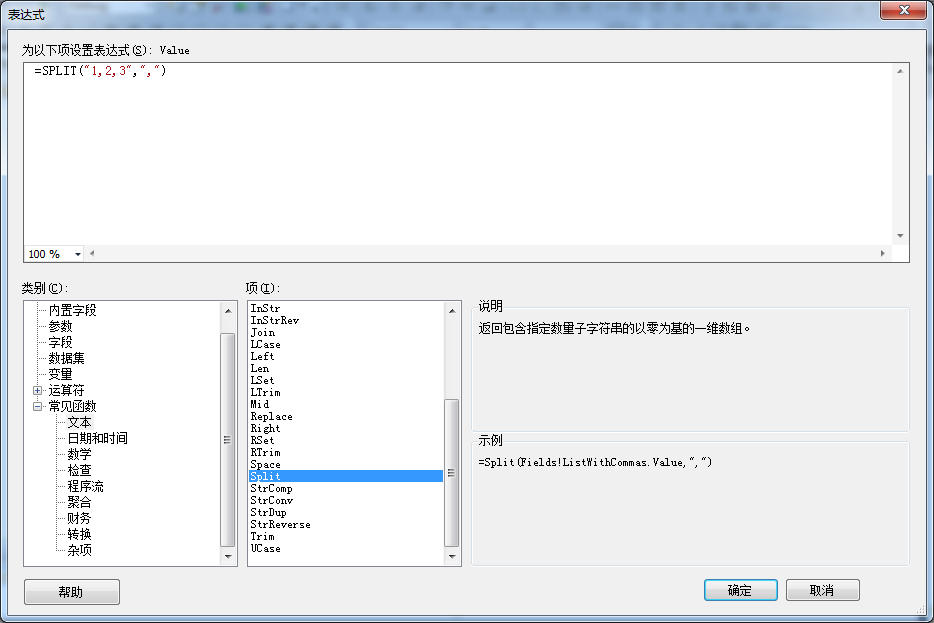Viewport: 934px width, 623px height.
Task: Click category tree scroll up arrow
Action: pos(228,311)
